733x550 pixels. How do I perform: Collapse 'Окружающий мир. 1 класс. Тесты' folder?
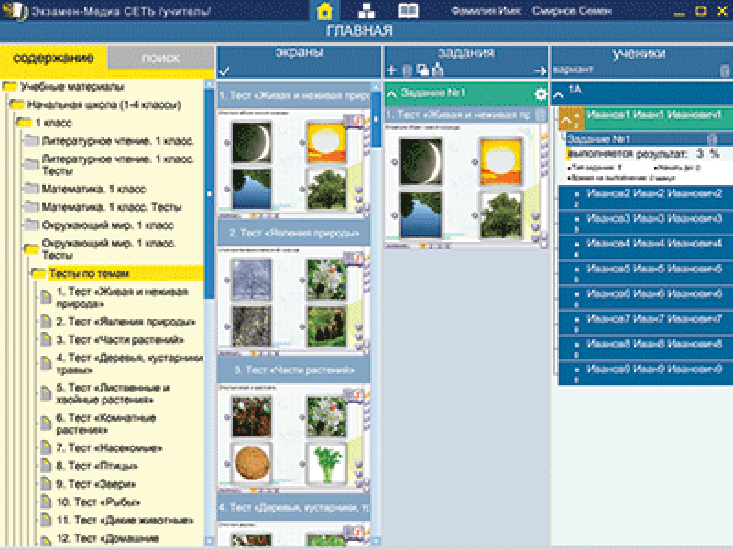[x=31, y=249]
